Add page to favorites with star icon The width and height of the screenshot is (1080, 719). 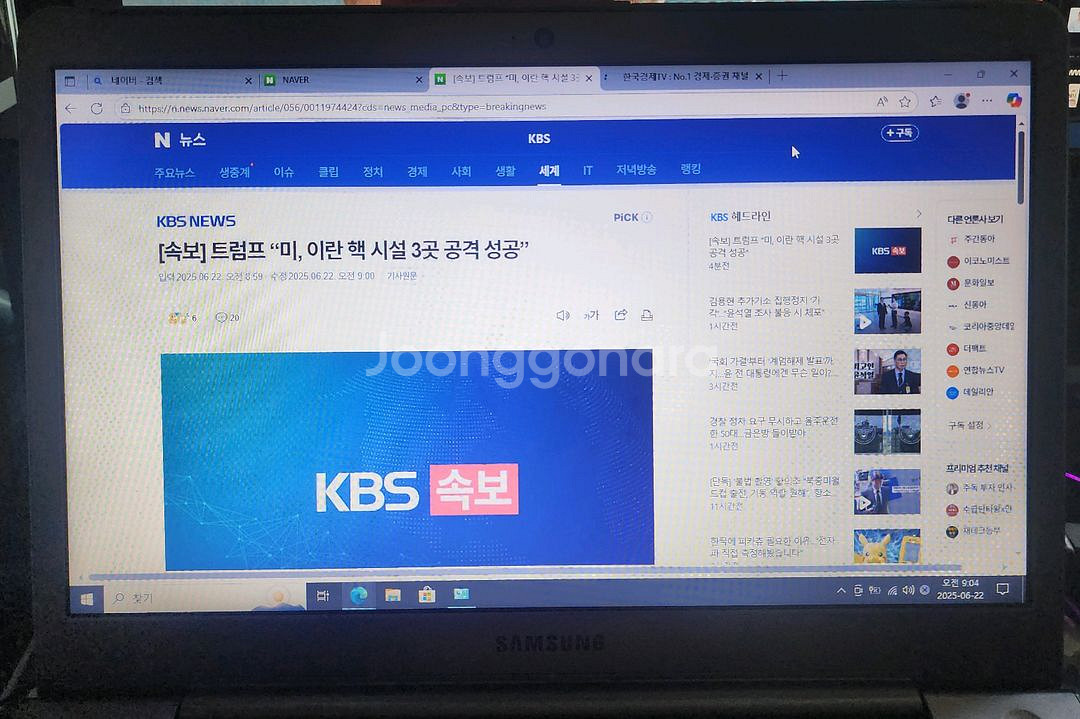905,102
